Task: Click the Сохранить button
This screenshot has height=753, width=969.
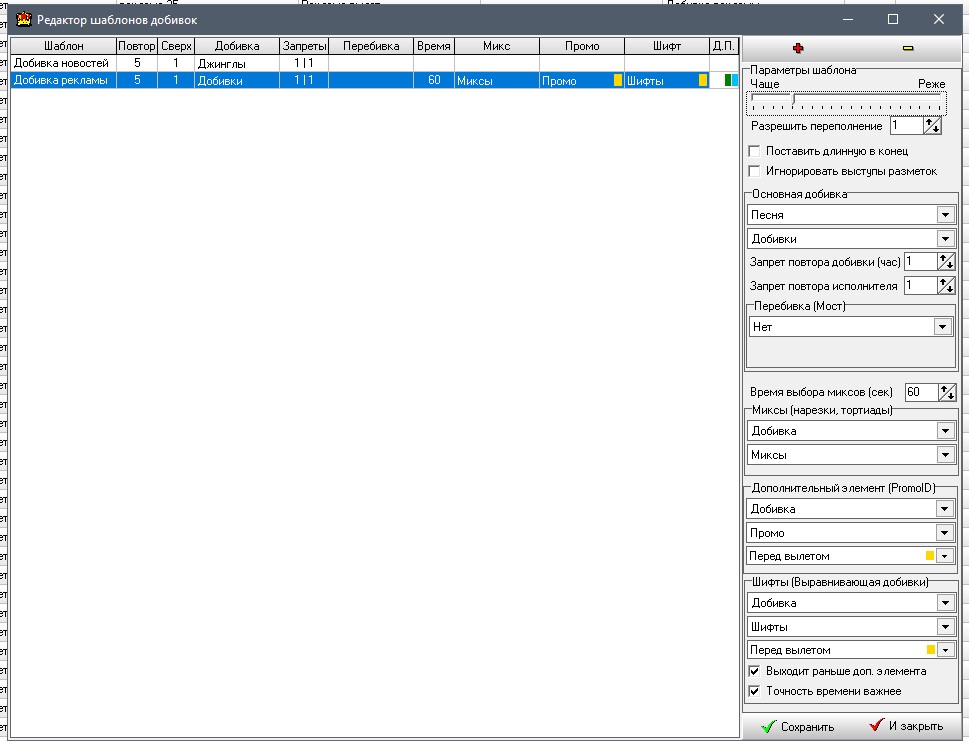Action: coord(797,727)
